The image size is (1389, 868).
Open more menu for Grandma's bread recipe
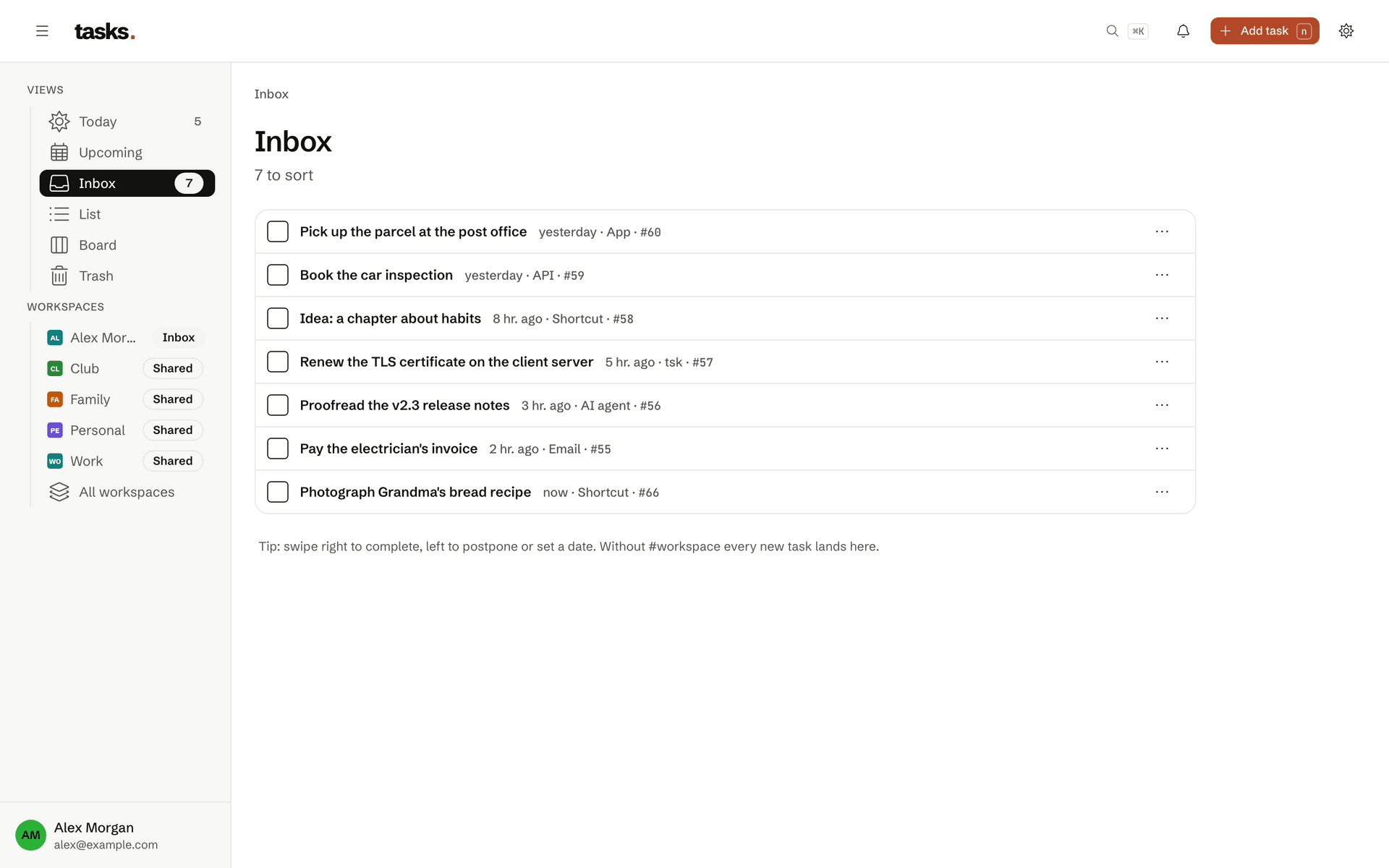pos(1162,492)
